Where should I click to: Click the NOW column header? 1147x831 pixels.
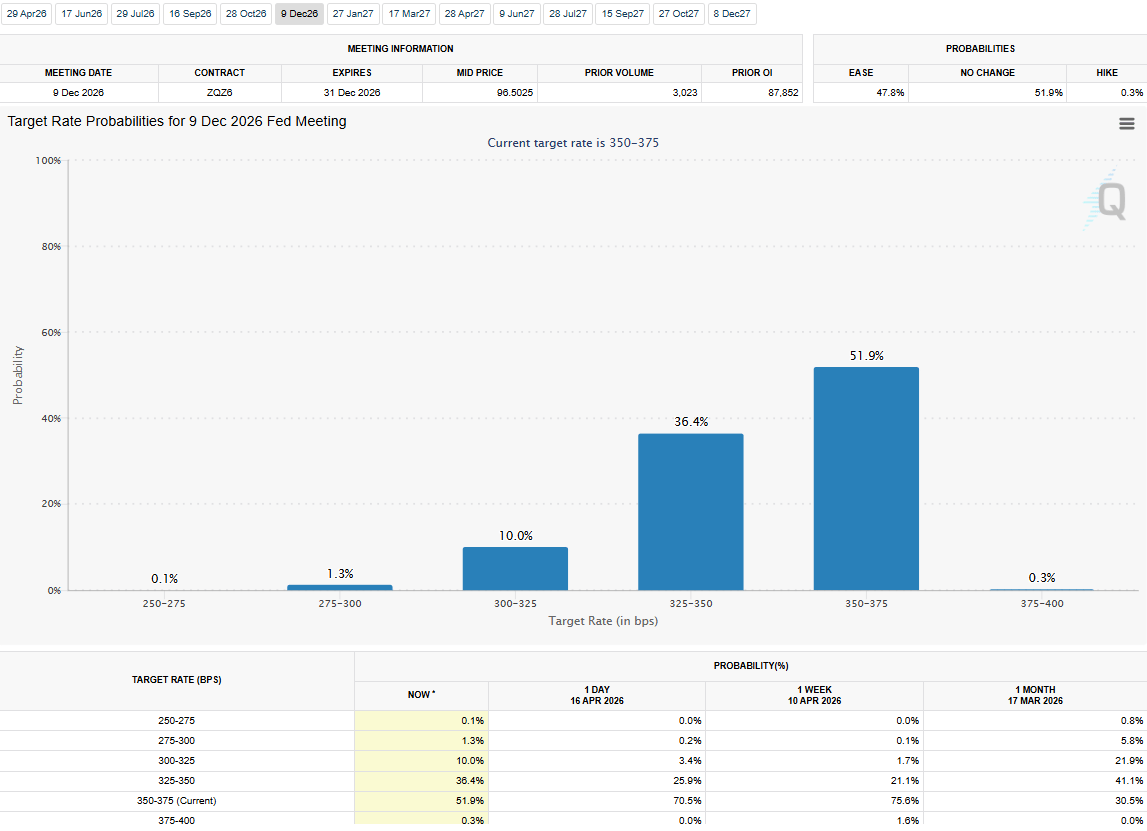pyautogui.click(x=421, y=694)
